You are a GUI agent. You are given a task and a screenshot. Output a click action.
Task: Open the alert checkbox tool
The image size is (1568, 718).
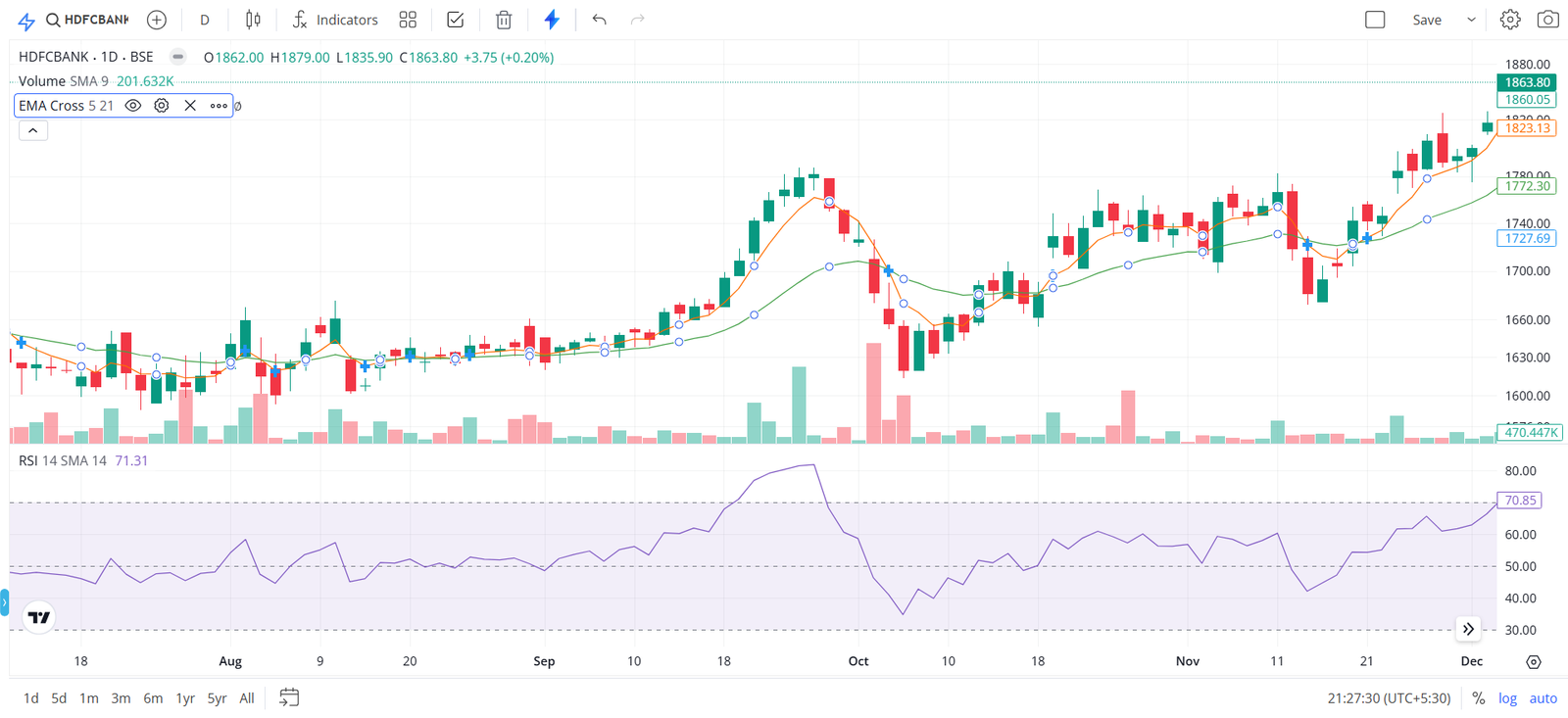click(456, 20)
